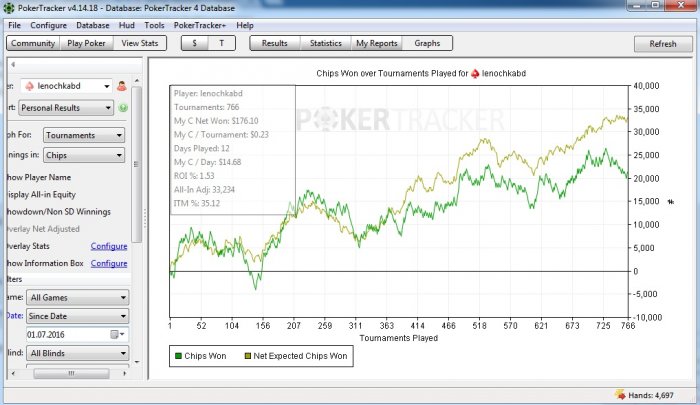Open the My Reports tab
700x405 pixels.
tap(376, 43)
